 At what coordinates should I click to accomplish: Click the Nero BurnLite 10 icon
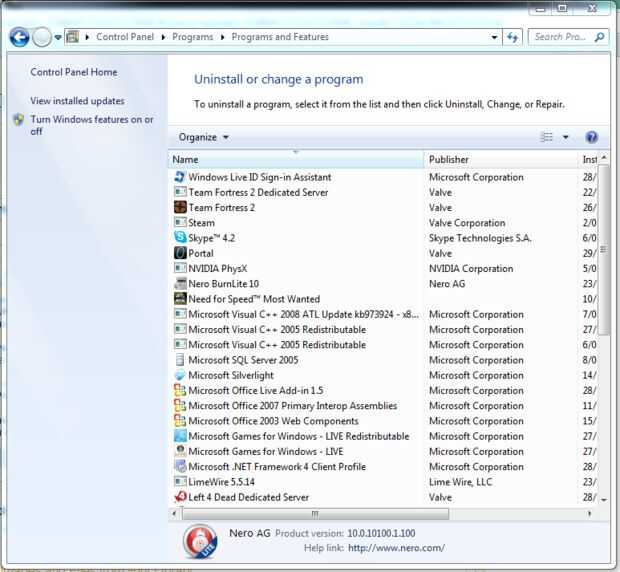pos(180,283)
